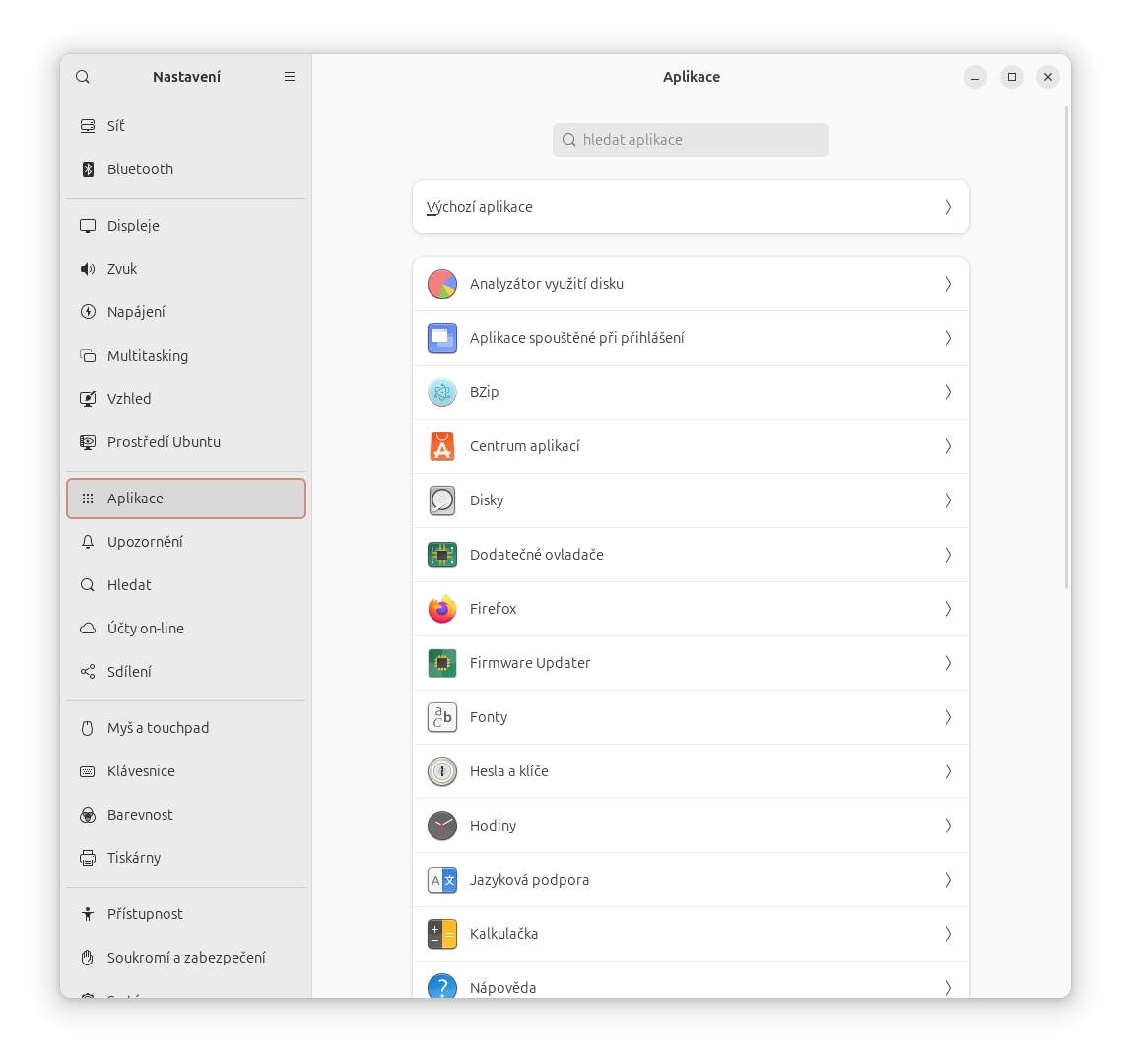
Task: Open the sidebar search magnifier icon
Action: pos(83,77)
